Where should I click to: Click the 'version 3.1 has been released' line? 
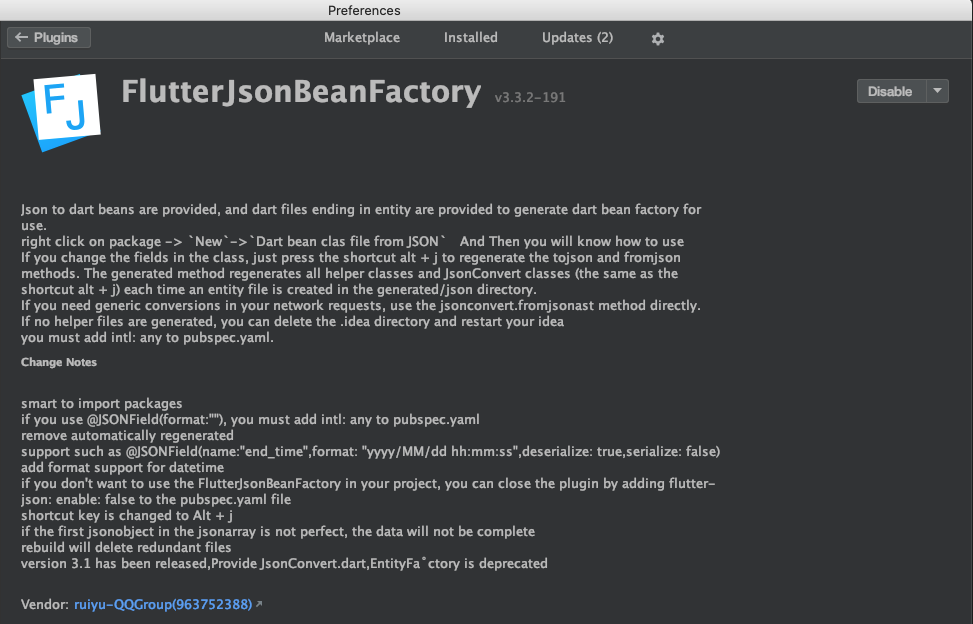(284, 564)
